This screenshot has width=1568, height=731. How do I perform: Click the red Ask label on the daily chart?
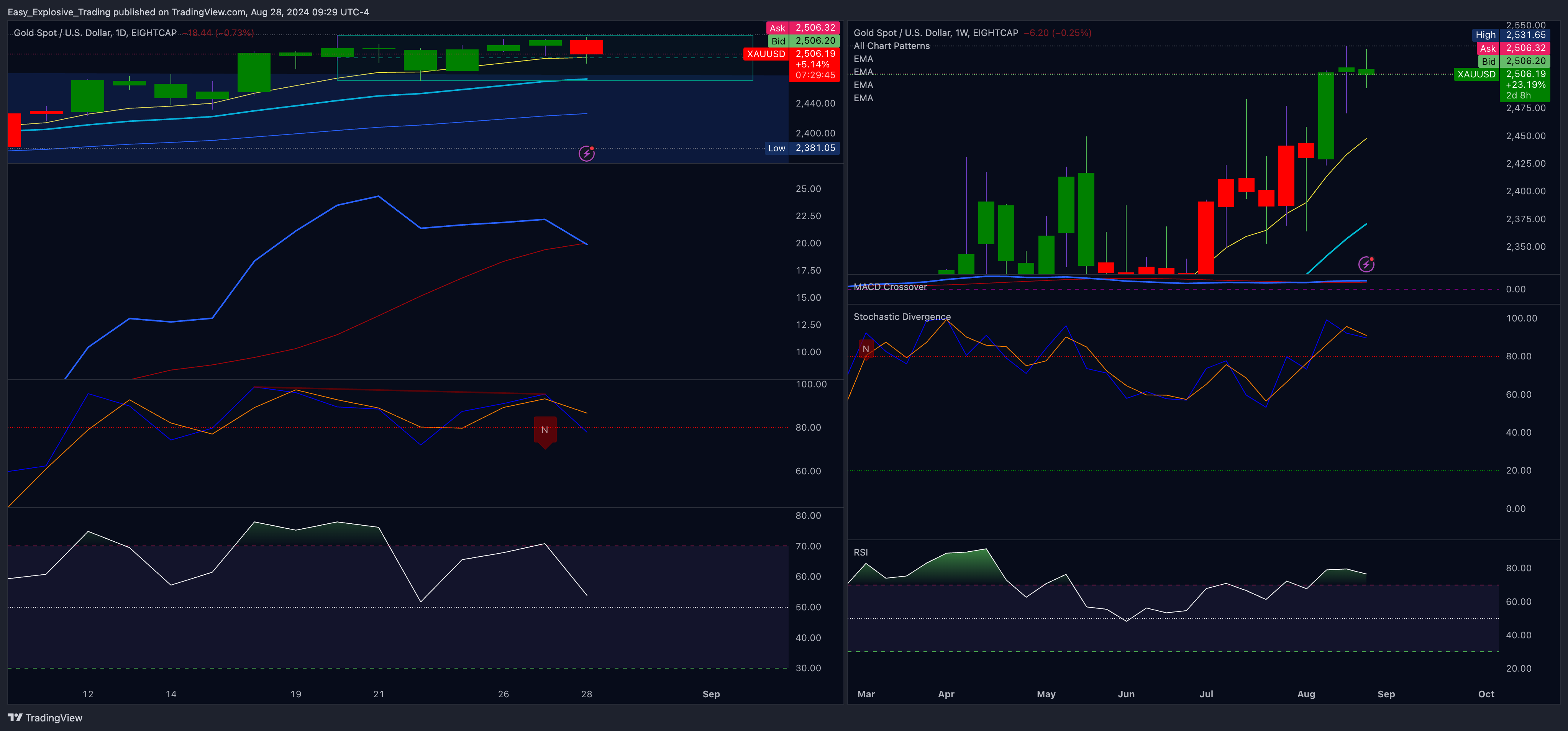pos(777,28)
